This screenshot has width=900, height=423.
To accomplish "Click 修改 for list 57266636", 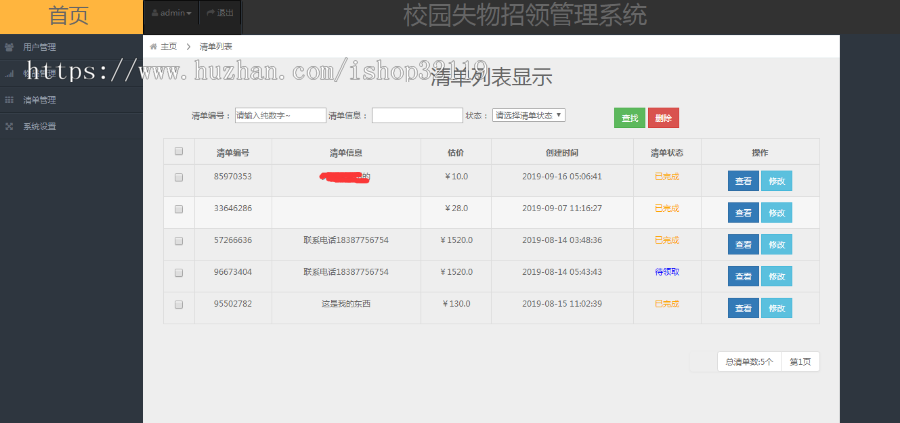I will [777, 245].
